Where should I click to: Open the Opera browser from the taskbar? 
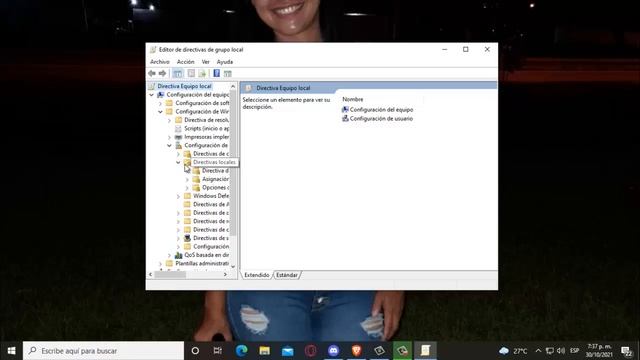(x=311, y=351)
